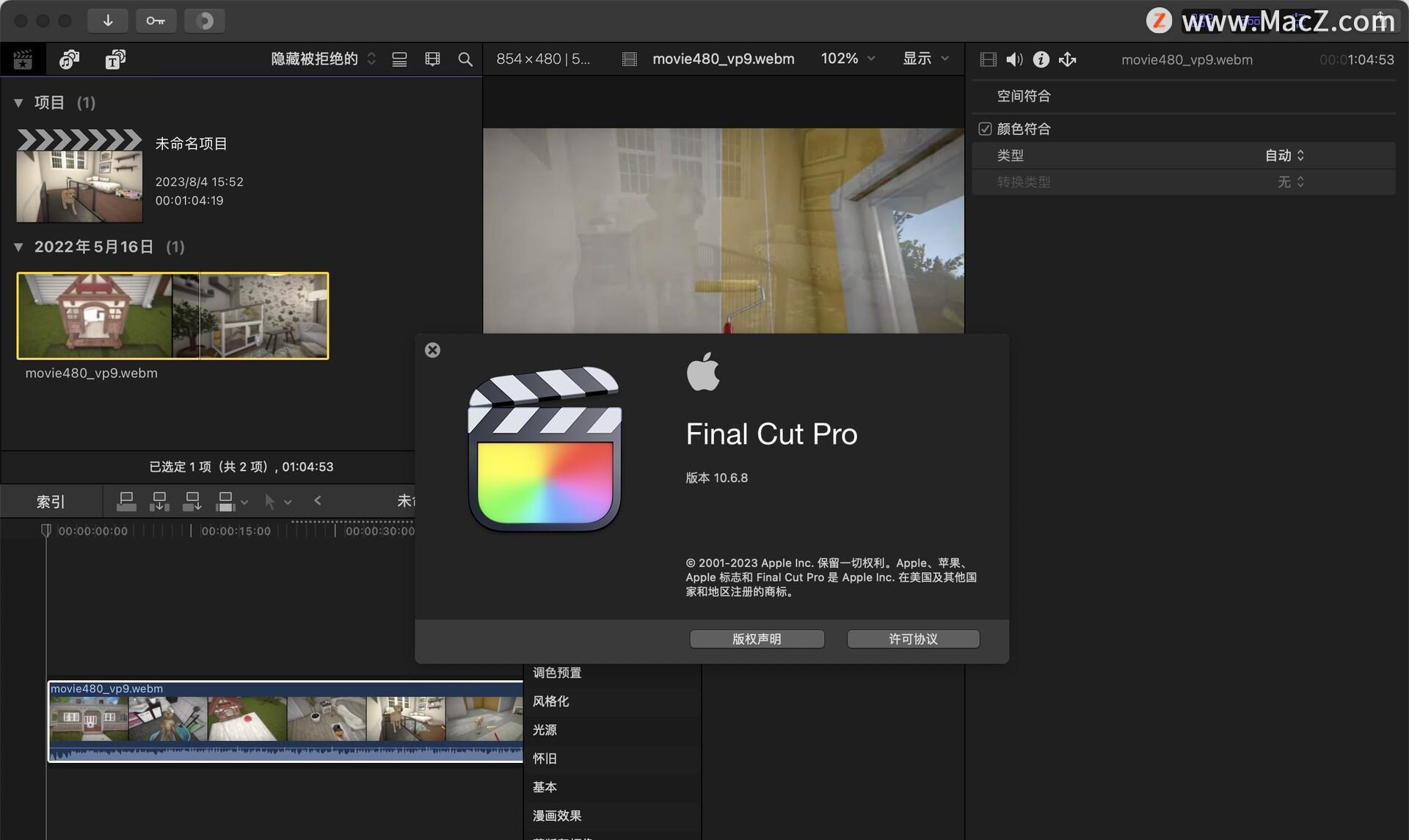The width and height of the screenshot is (1409, 840).
Task: Open the tool selection chevron
Action: click(288, 503)
